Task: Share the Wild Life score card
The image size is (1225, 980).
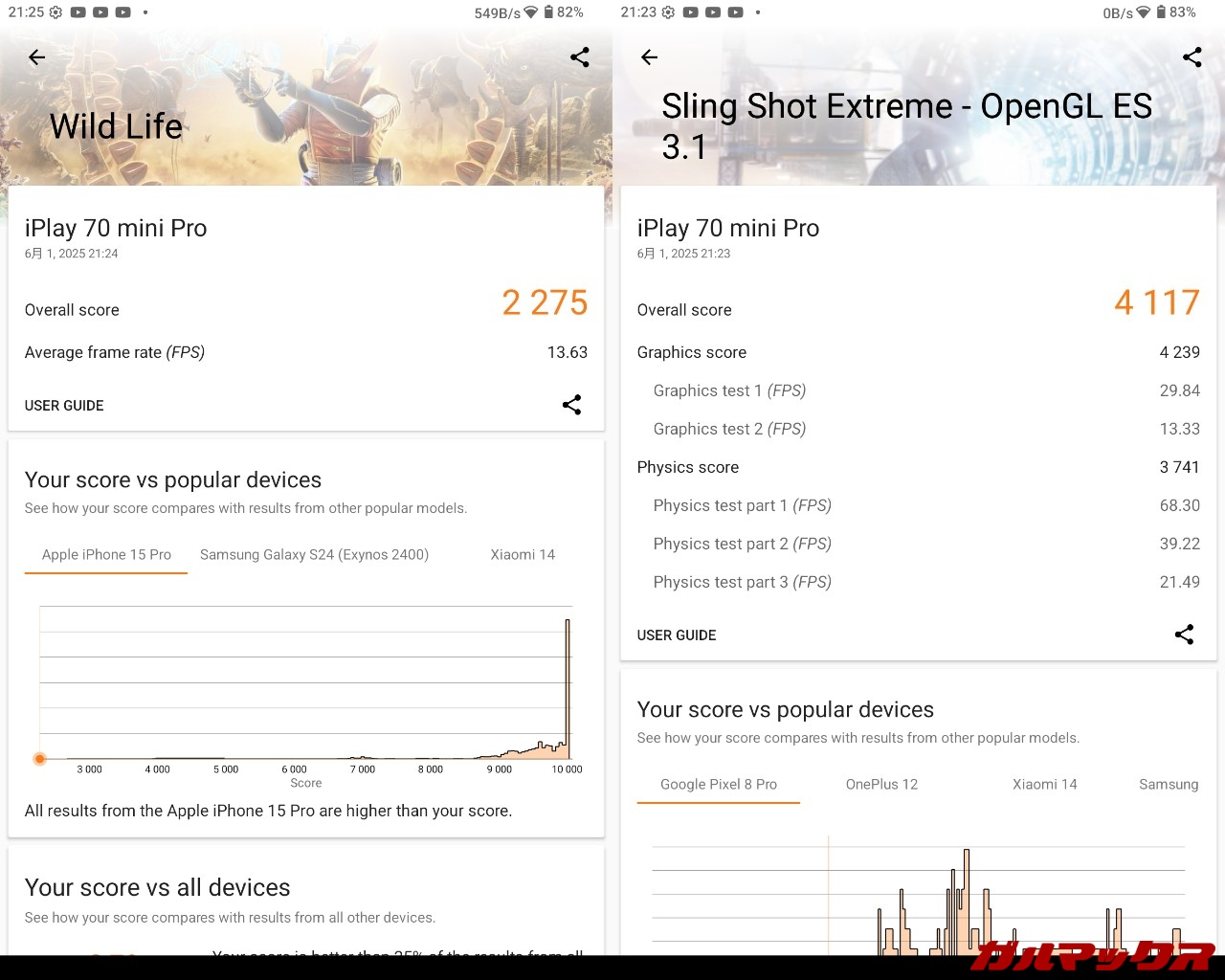Action: pyautogui.click(x=571, y=405)
